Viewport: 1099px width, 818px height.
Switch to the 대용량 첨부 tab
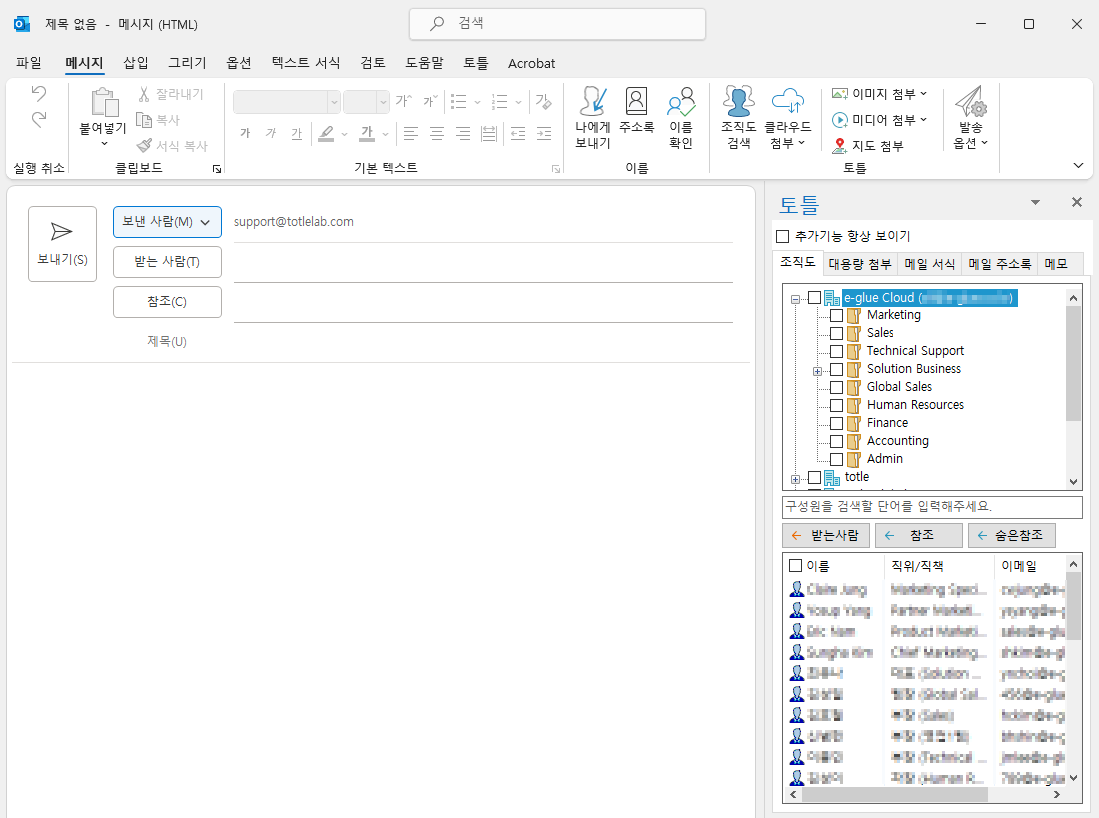point(860,264)
